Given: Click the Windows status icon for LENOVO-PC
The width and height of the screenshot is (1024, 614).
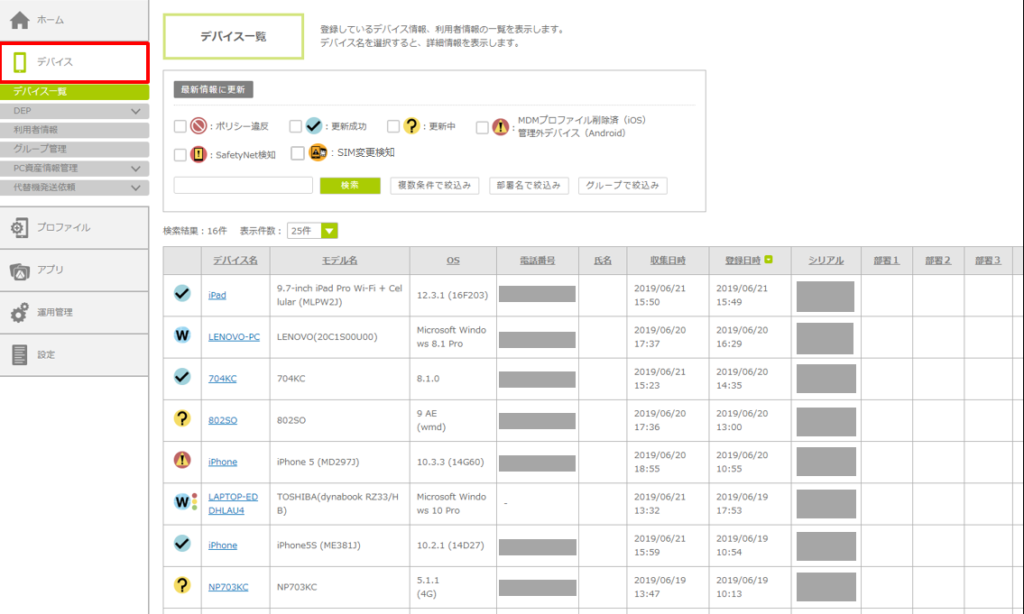Looking at the screenshot, I should (182, 336).
